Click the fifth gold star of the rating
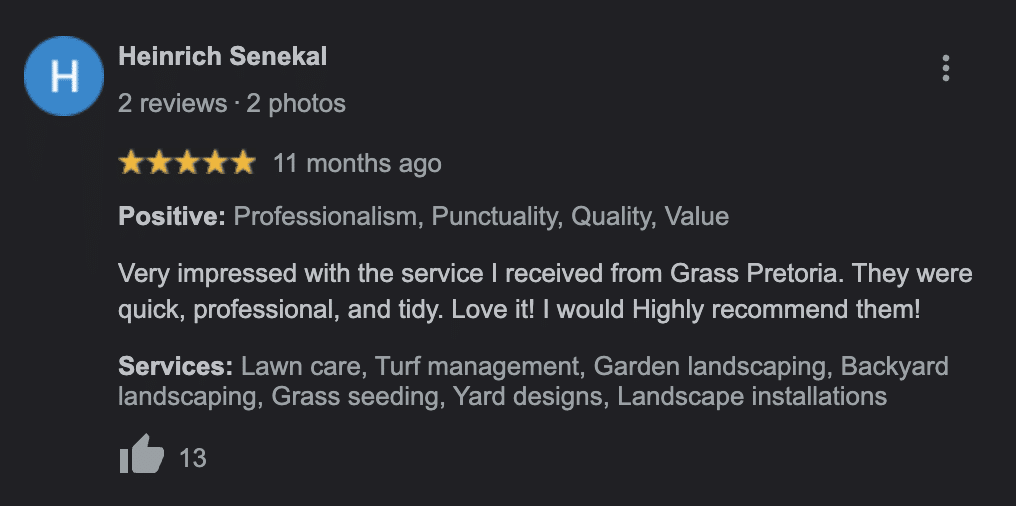The height and width of the screenshot is (506, 1016). coord(243,163)
